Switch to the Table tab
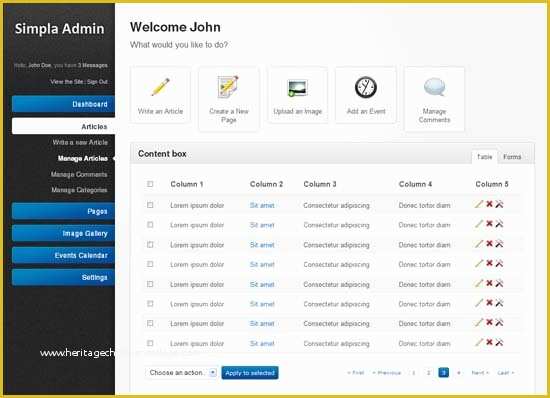550x398 pixels. click(x=484, y=157)
